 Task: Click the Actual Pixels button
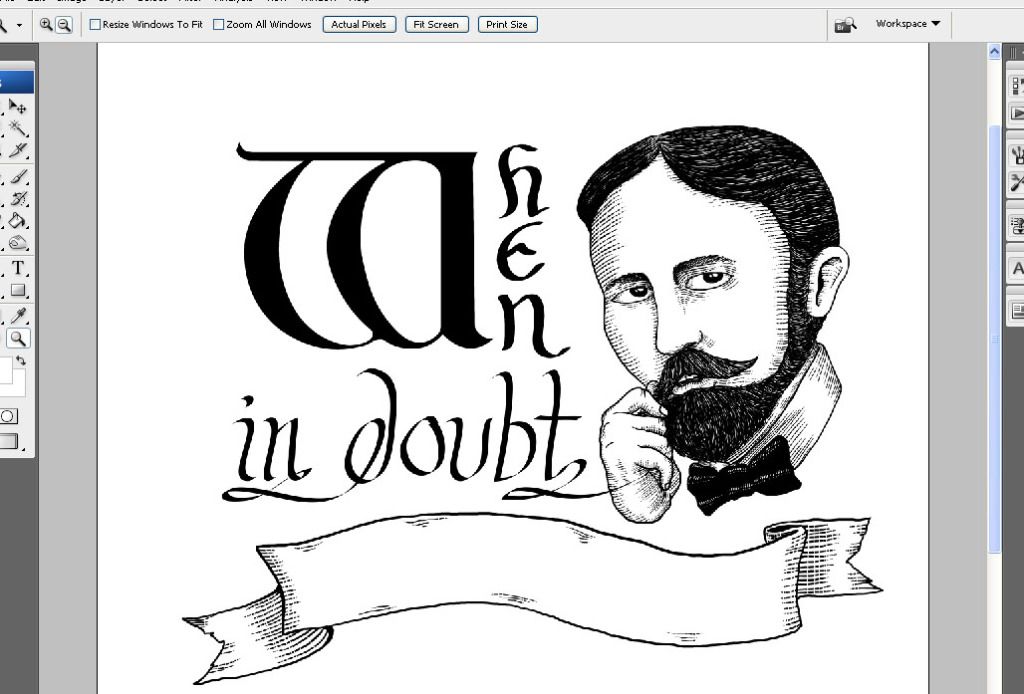[359, 25]
